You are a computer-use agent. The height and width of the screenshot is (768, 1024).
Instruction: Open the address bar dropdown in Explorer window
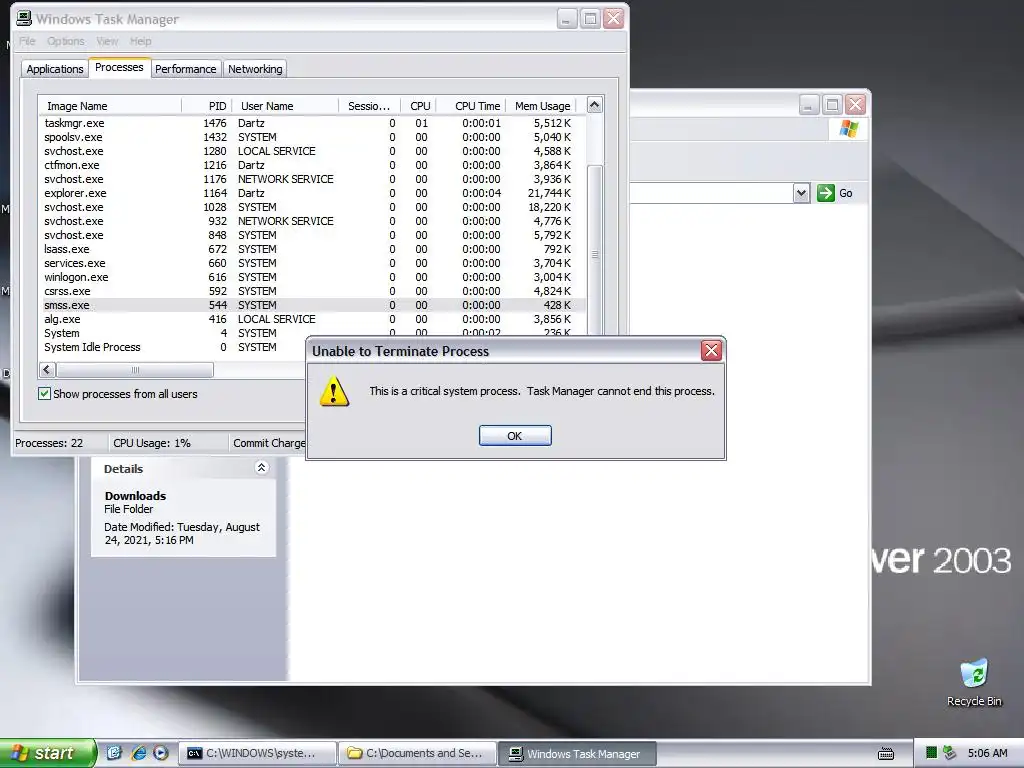[x=801, y=193]
